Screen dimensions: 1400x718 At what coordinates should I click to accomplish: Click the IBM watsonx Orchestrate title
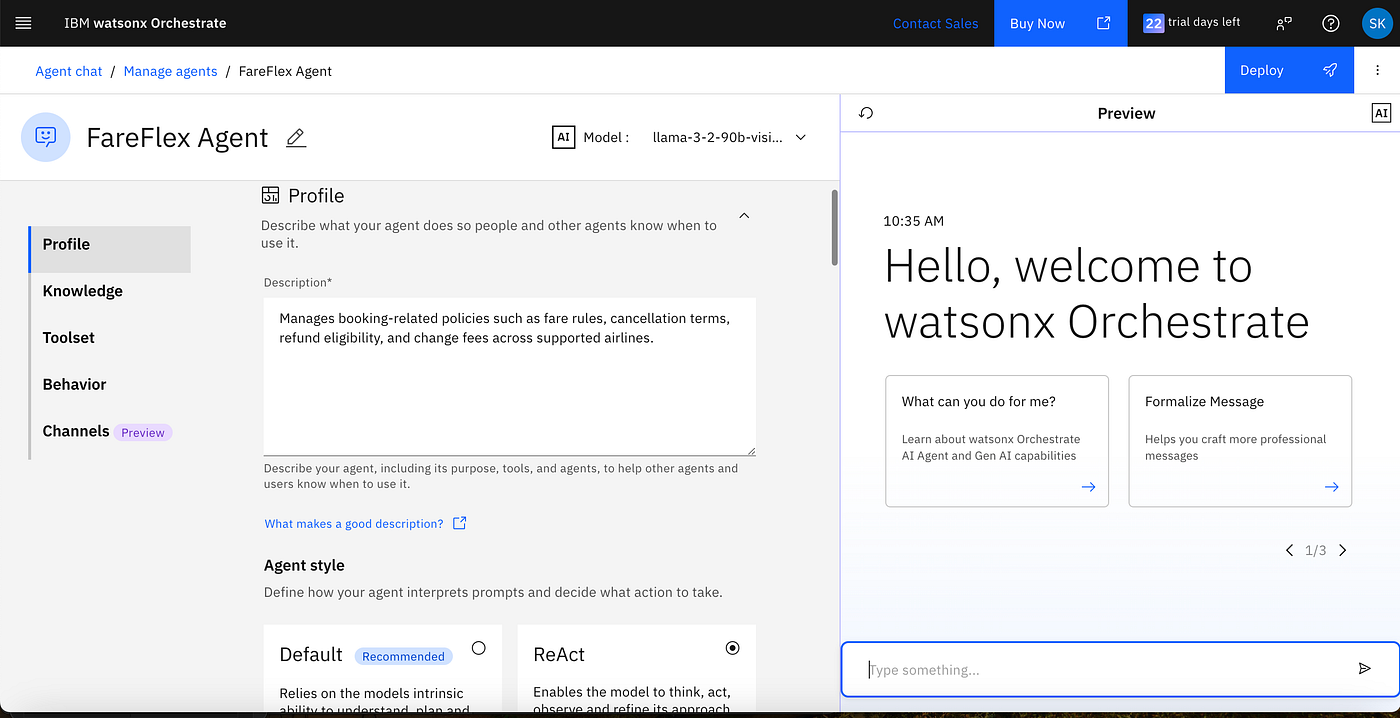tap(145, 23)
